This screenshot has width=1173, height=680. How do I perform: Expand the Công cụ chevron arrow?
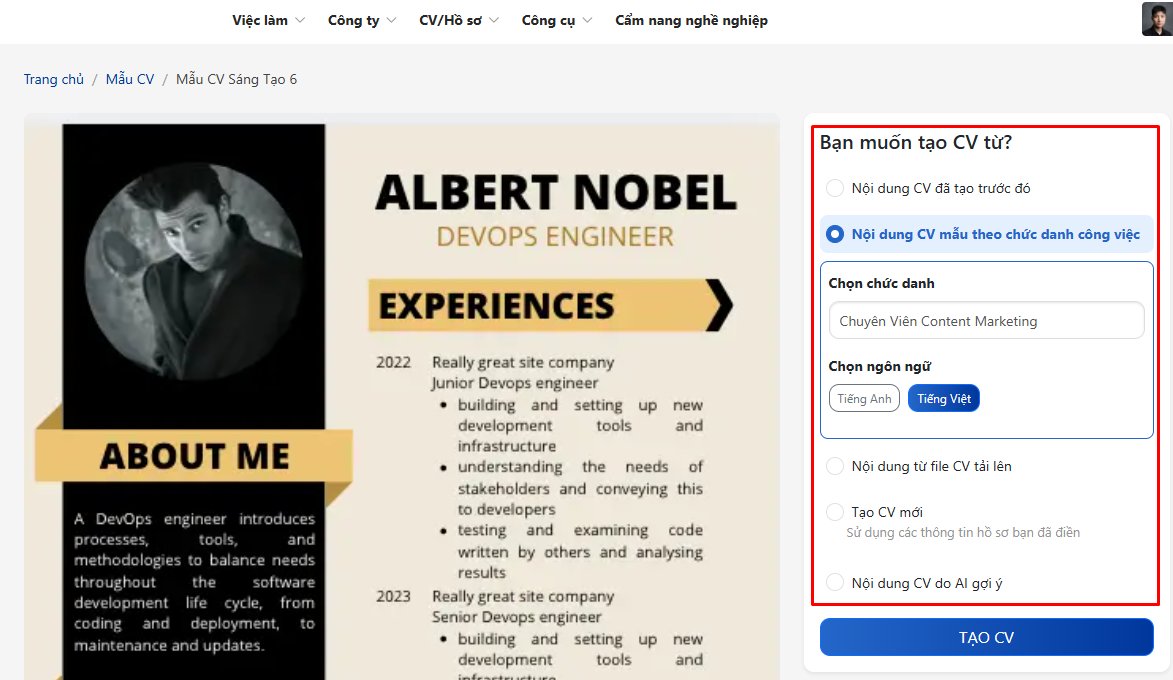(x=587, y=20)
